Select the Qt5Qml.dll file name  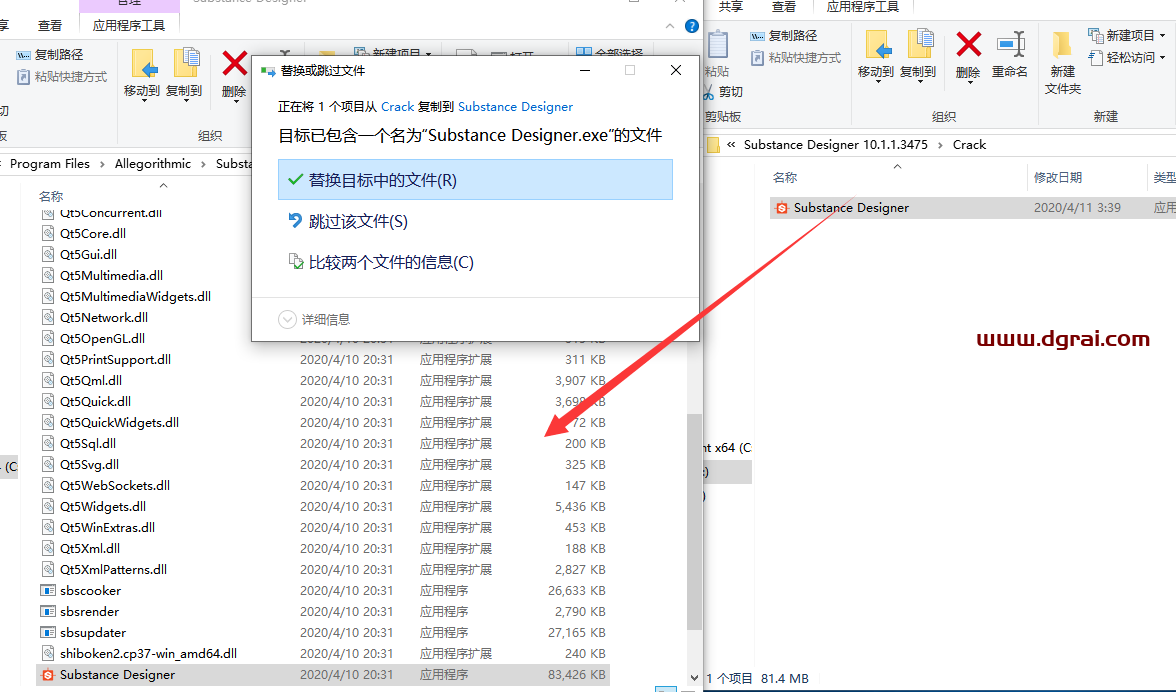[91, 380]
